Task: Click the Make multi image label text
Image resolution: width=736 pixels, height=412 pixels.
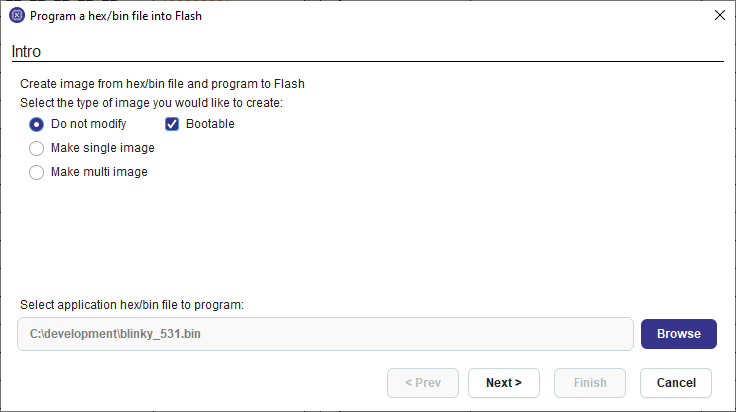Action: point(99,172)
